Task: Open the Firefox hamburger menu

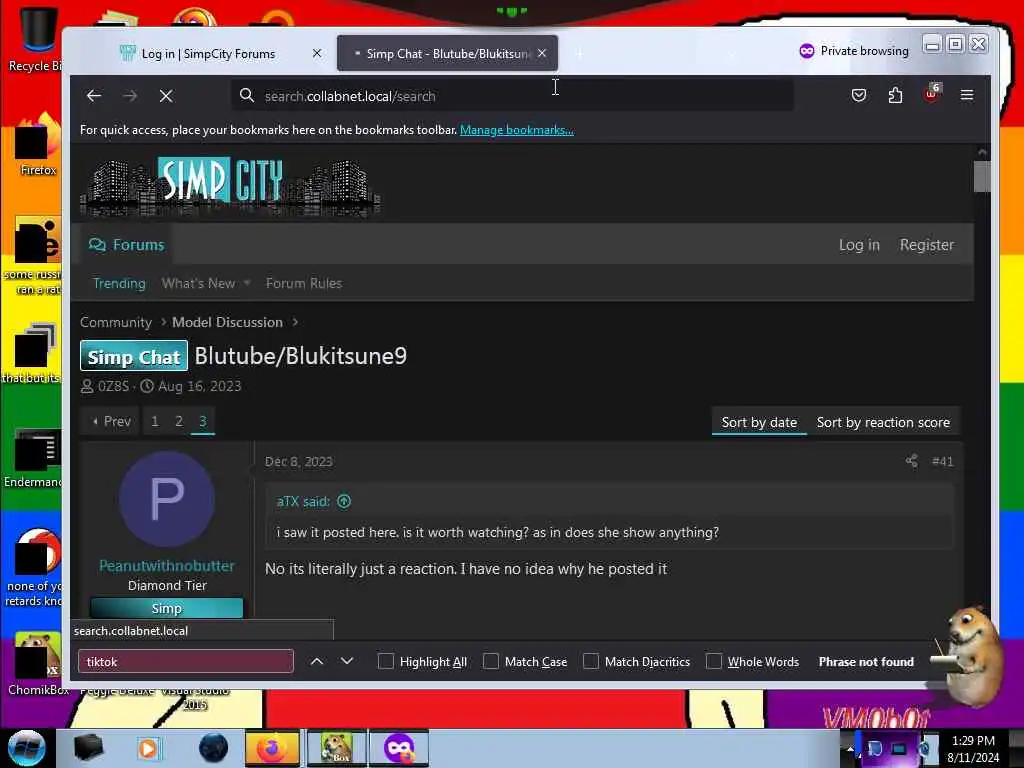Action: pos(967,95)
